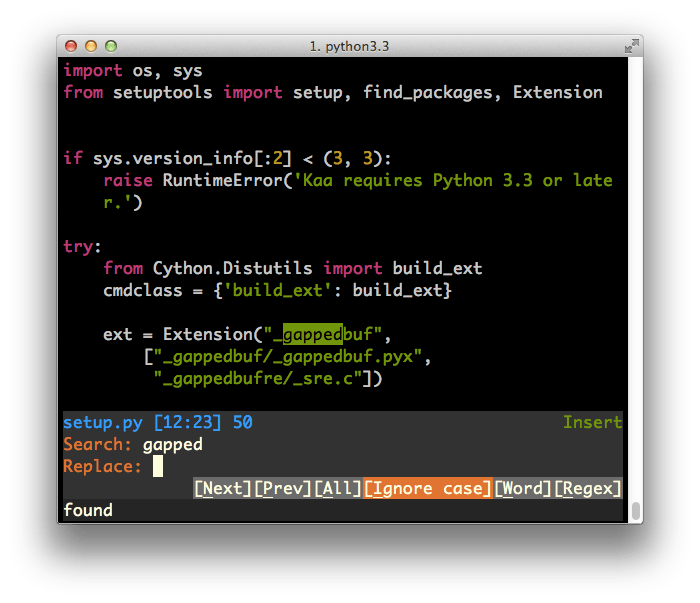Viewport: 700px width, 603px height.
Task: Click 'sys.version_info' in the if statement
Action: point(173,158)
